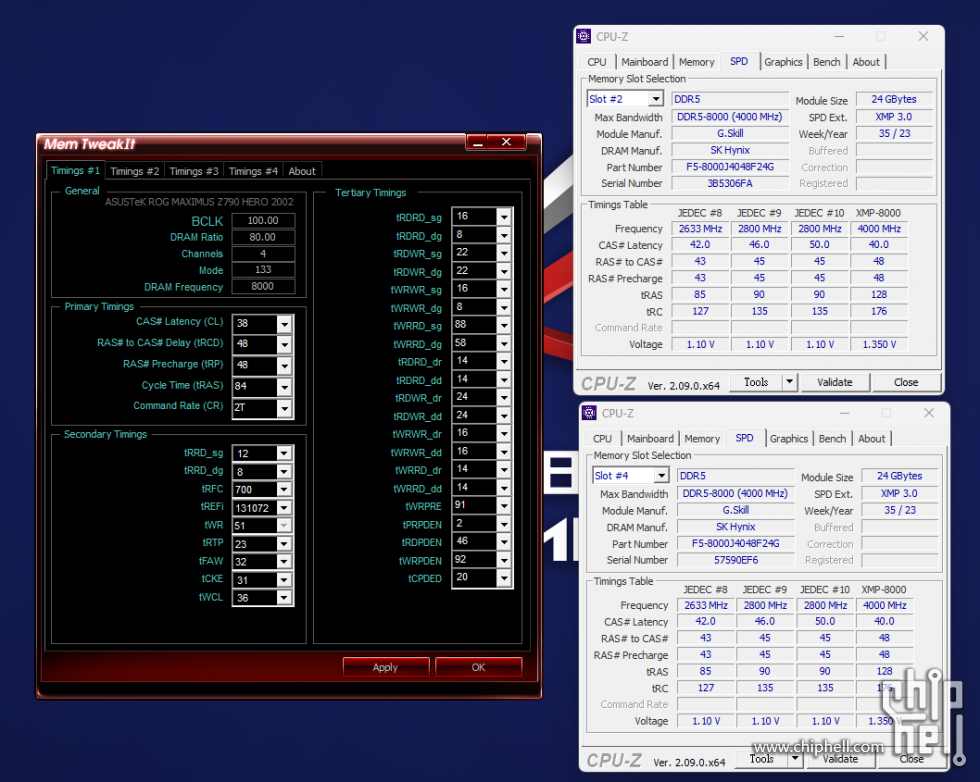Expand the tRTP dropdown
The image size is (980, 782).
[x=284, y=544]
